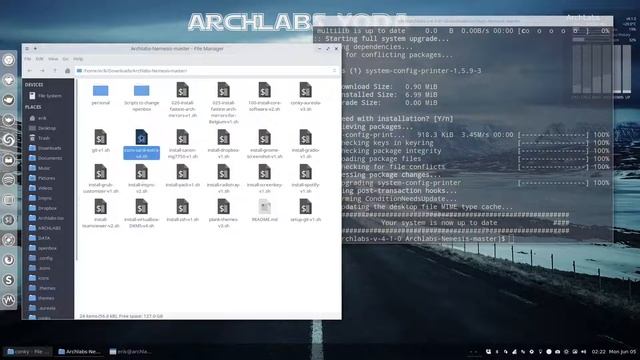
Task: Select install-radiotray-v1.sh script
Action: point(223,179)
